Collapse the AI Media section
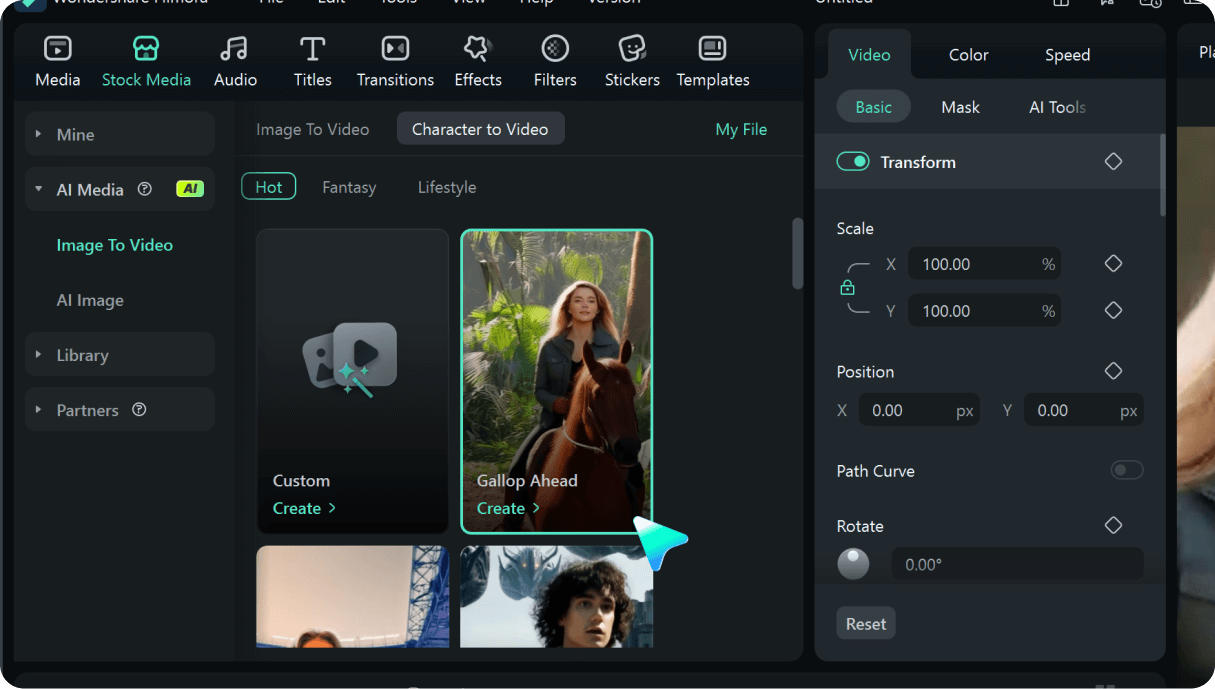Viewport: 1215px width, 689px height. [38, 189]
